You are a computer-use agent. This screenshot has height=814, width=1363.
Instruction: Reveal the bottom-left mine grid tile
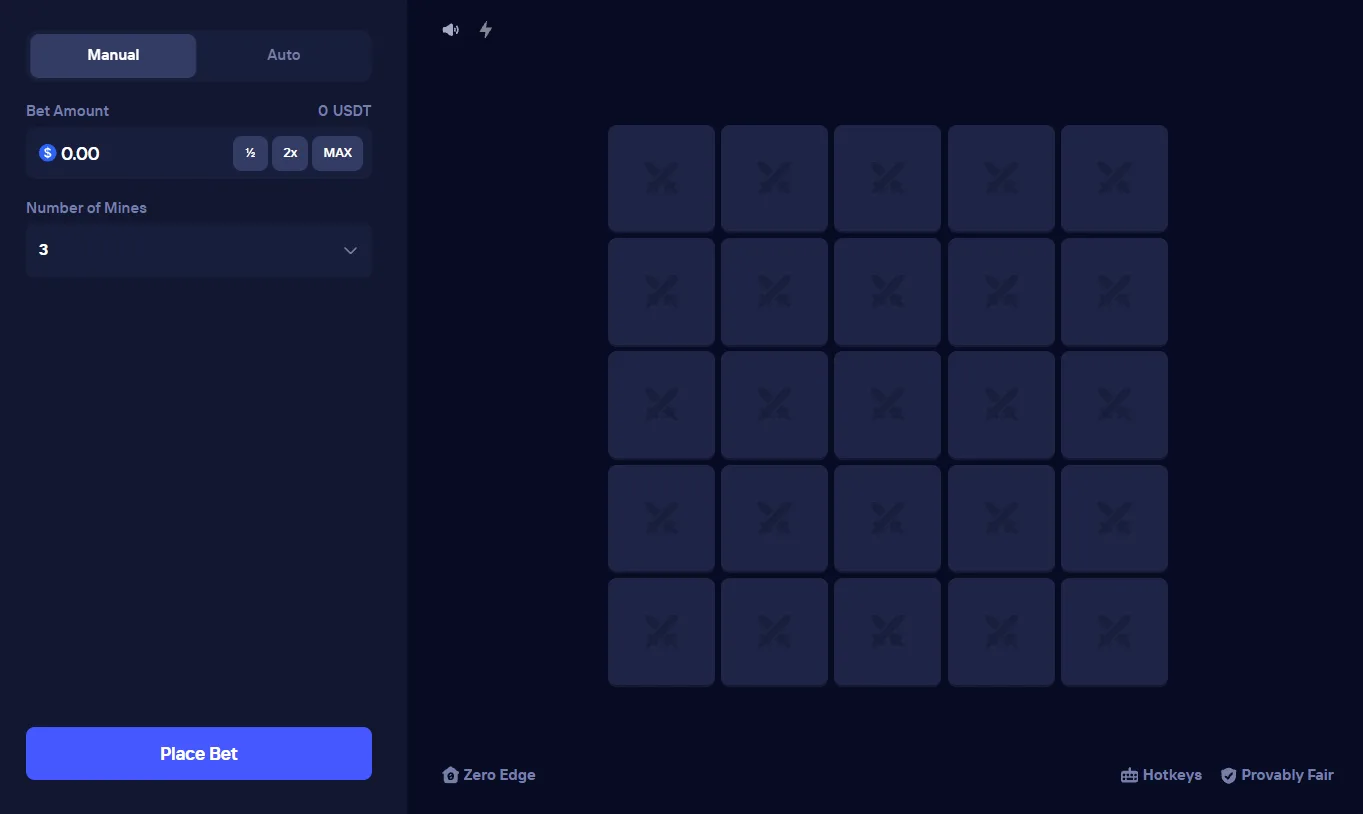[x=661, y=632]
